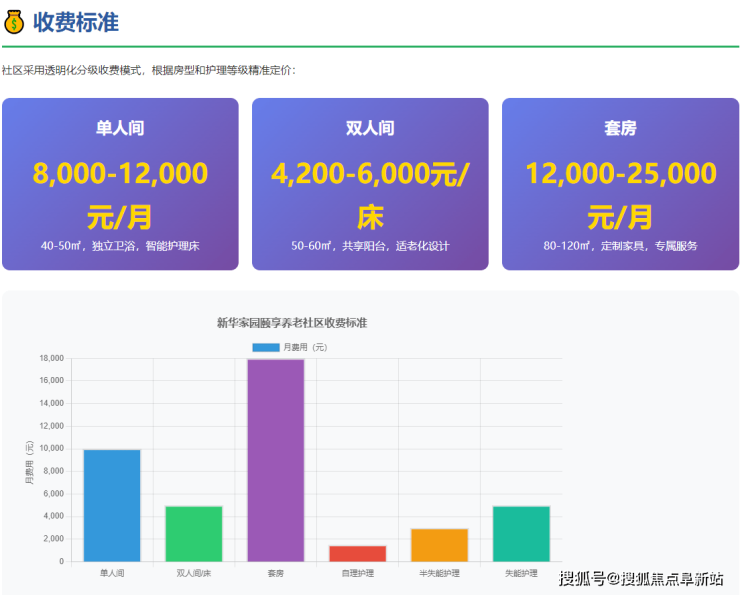Click the blue 单人间 bar in chart
Image resolution: width=740 pixels, height=595 pixels.
click(x=112, y=505)
